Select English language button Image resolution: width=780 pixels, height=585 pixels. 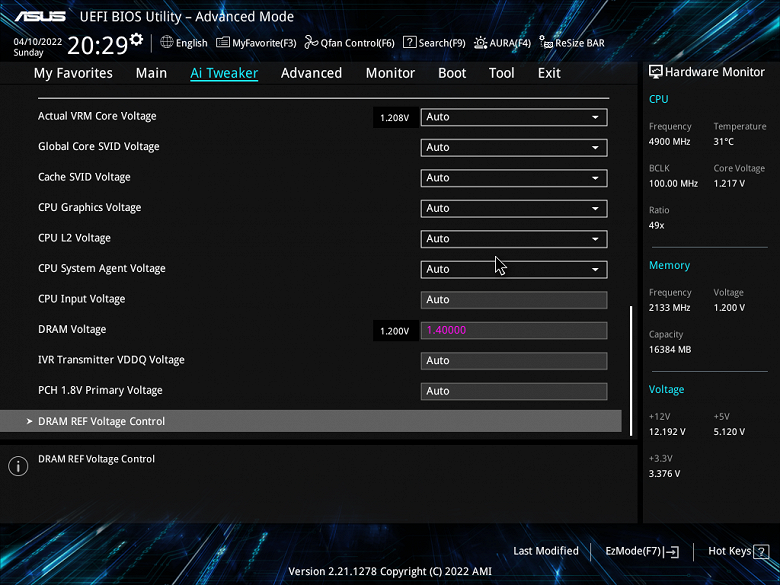pos(192,43)
